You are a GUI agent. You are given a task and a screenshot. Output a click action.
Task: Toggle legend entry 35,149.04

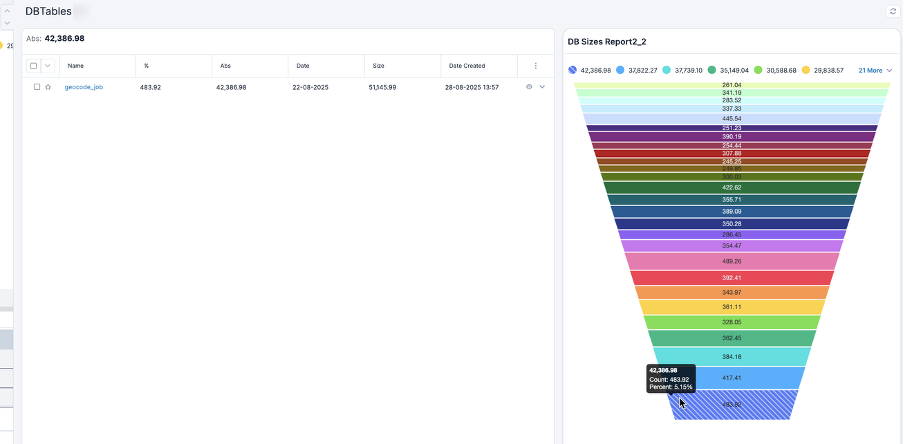728,70
